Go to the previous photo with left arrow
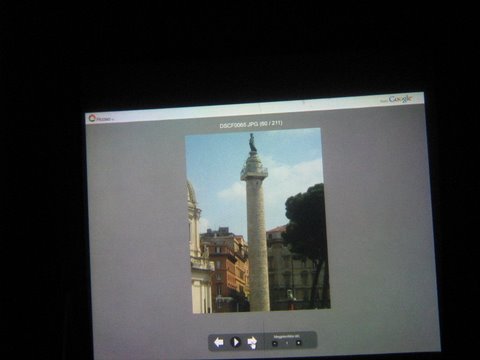480x360 pixels. pyautogui.click(x=219, y=342)
